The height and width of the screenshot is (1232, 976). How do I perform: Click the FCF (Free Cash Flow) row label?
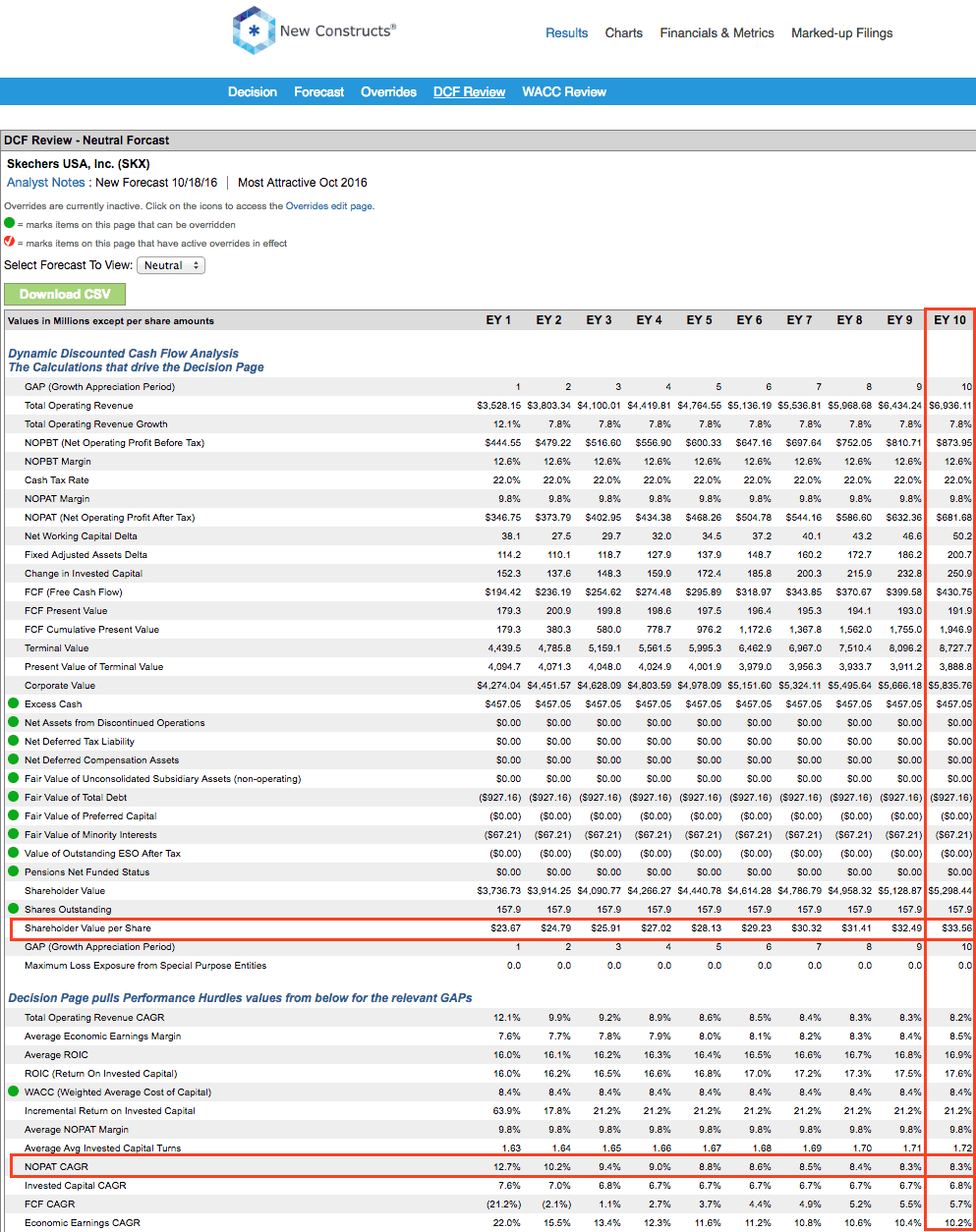(x=74, y=591)
